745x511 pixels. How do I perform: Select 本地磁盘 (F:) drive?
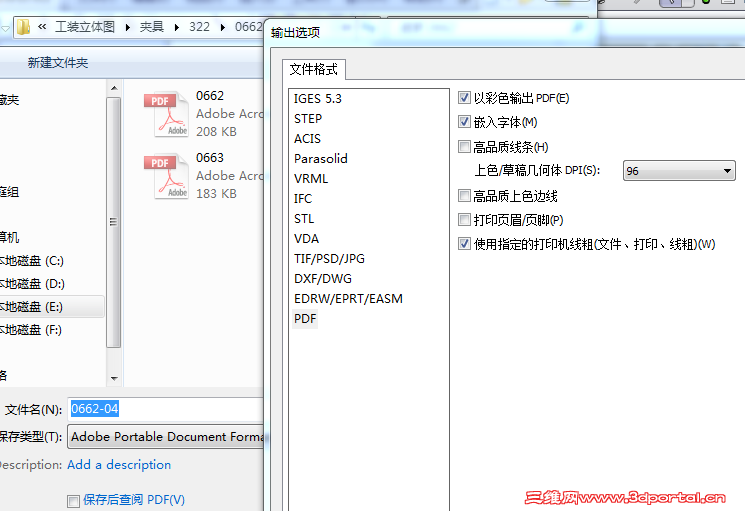pos(31,330)
